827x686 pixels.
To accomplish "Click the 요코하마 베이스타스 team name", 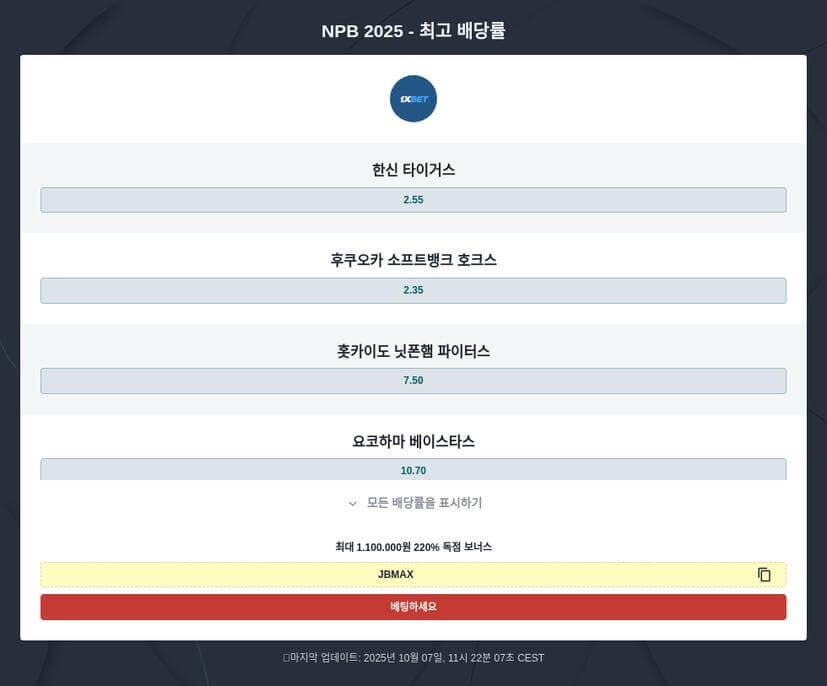I will pos(413,441).
